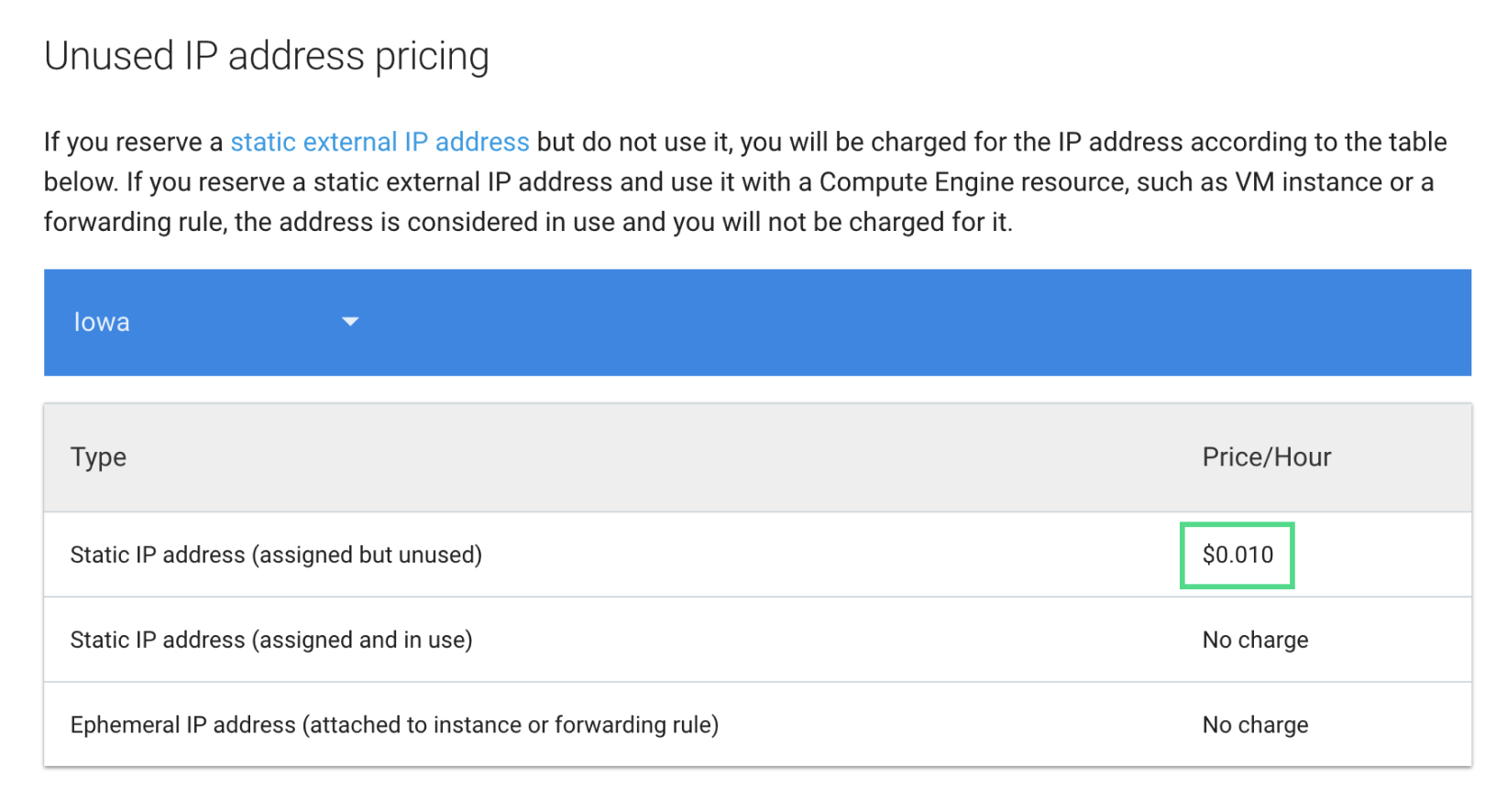The width and height of the screenshot is (1507, 812).
Task: Select the assigned and in use Static IP label
Action: pos(271,640)
